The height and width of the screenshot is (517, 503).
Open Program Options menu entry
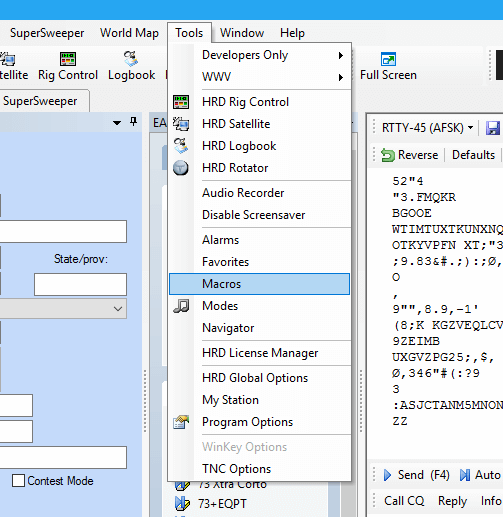[259, 422]
